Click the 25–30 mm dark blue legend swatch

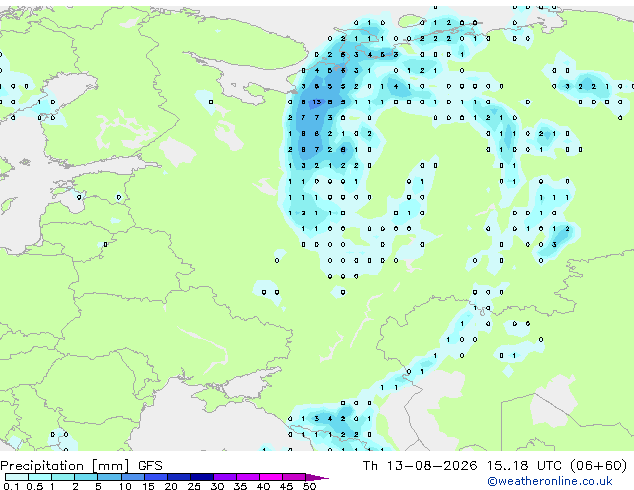202,477
